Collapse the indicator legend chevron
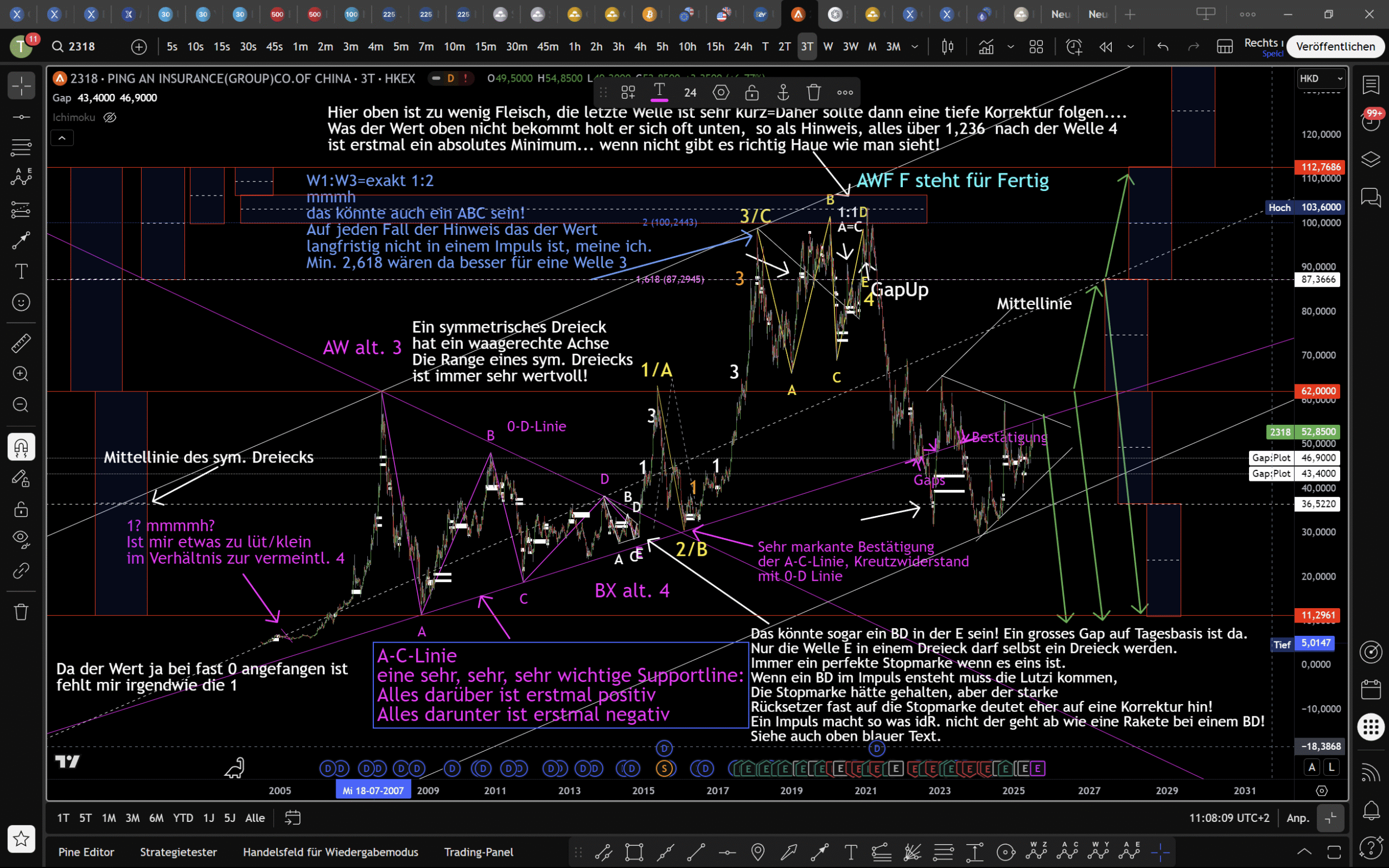 coord(62,138)
